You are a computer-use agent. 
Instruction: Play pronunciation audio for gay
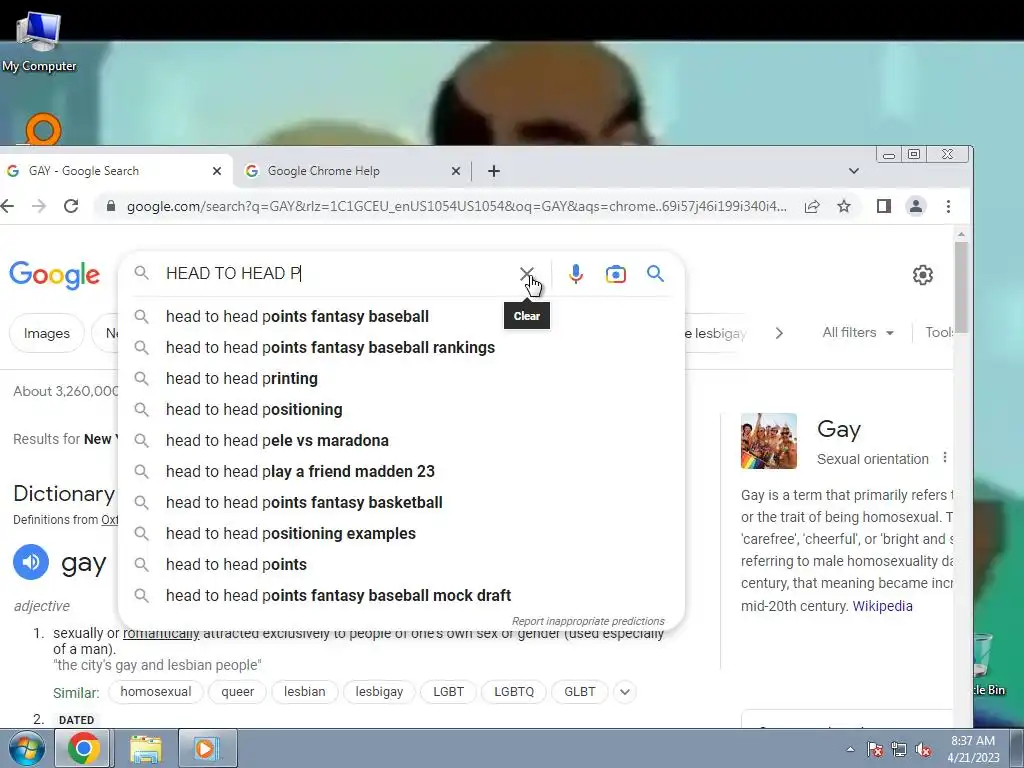tap(31, 562)
